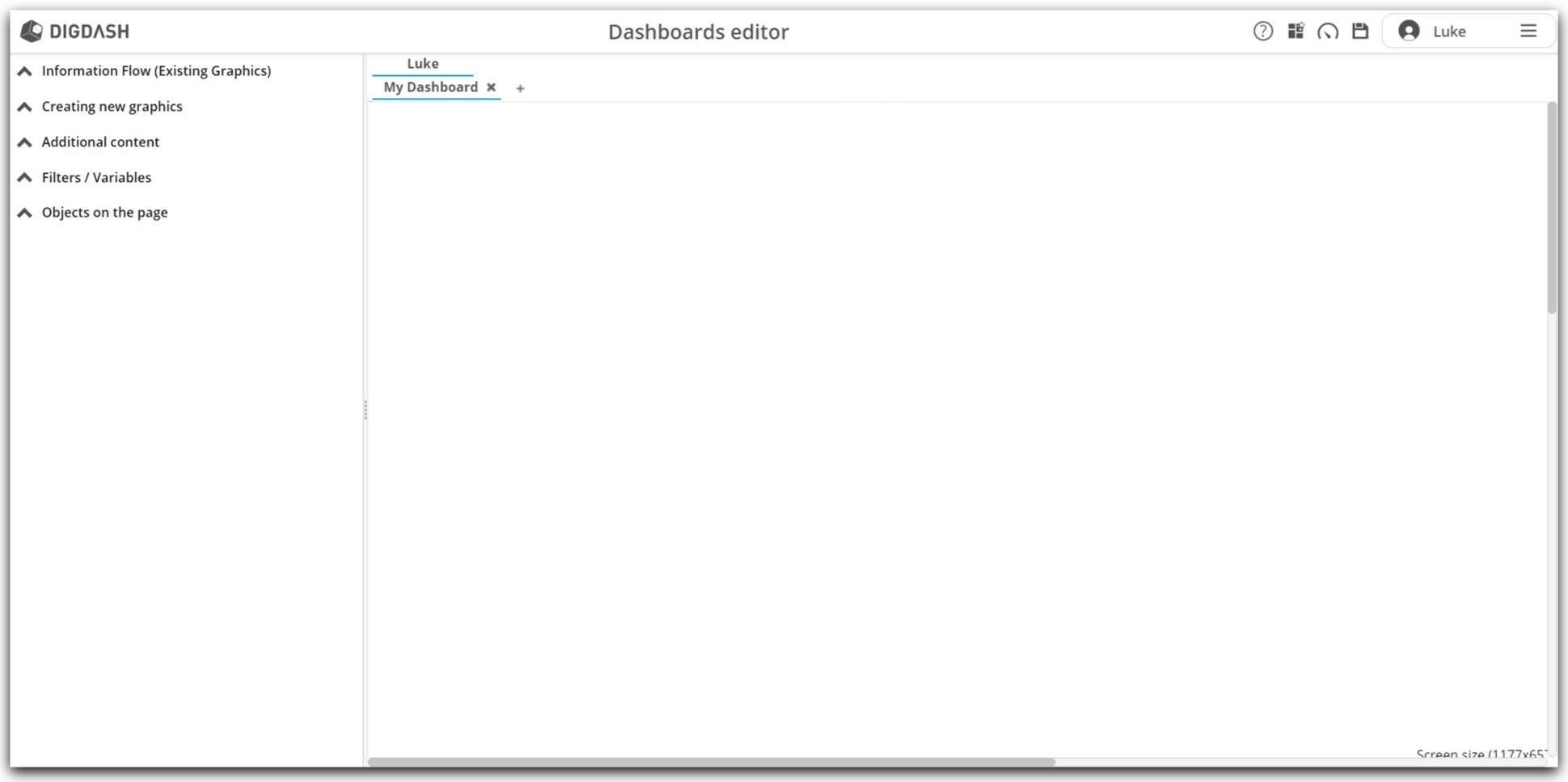The image size is (1568, 782).
Task: Click the Luke user avatar icon
Action: pos(1409,31)
